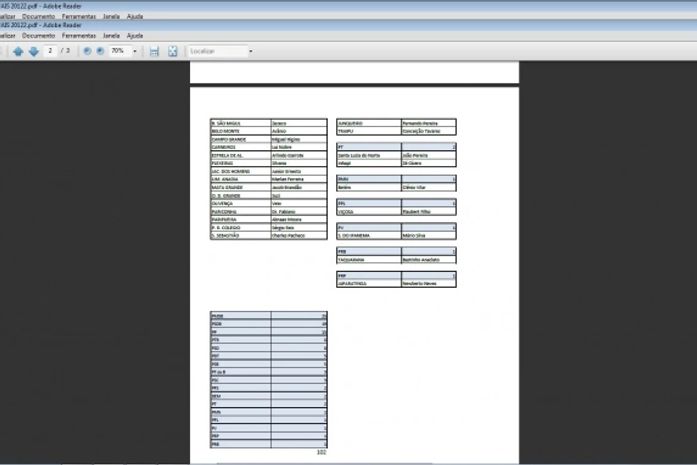Open Ajuda in the lower menu bar
This screenshot has width=697, height=465.
136,35
